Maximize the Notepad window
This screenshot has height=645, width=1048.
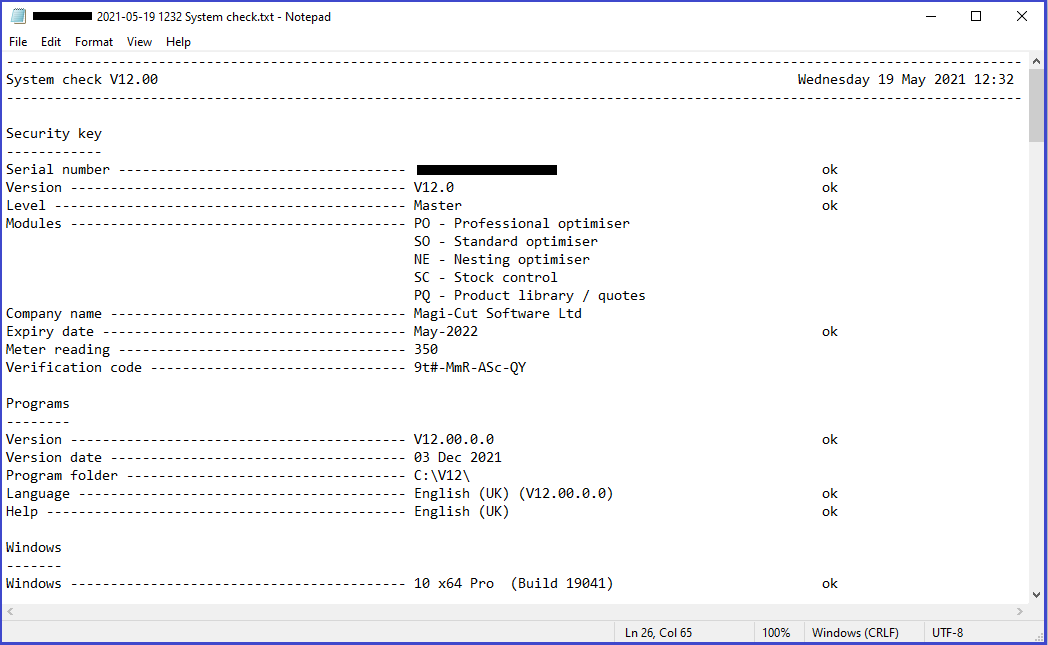[976, 16]
